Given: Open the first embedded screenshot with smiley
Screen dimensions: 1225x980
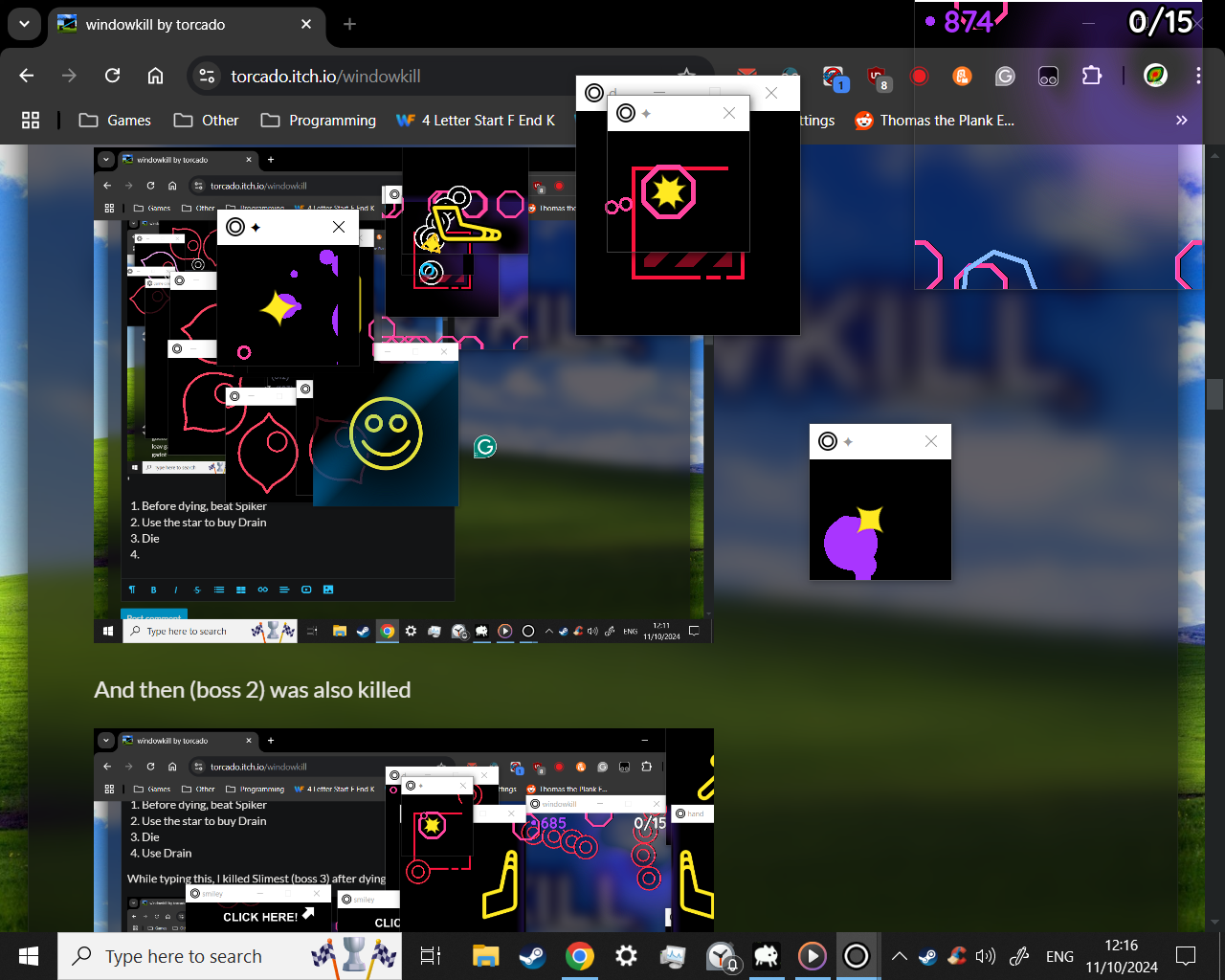Looking at the screenshot, I should (402, 394).
